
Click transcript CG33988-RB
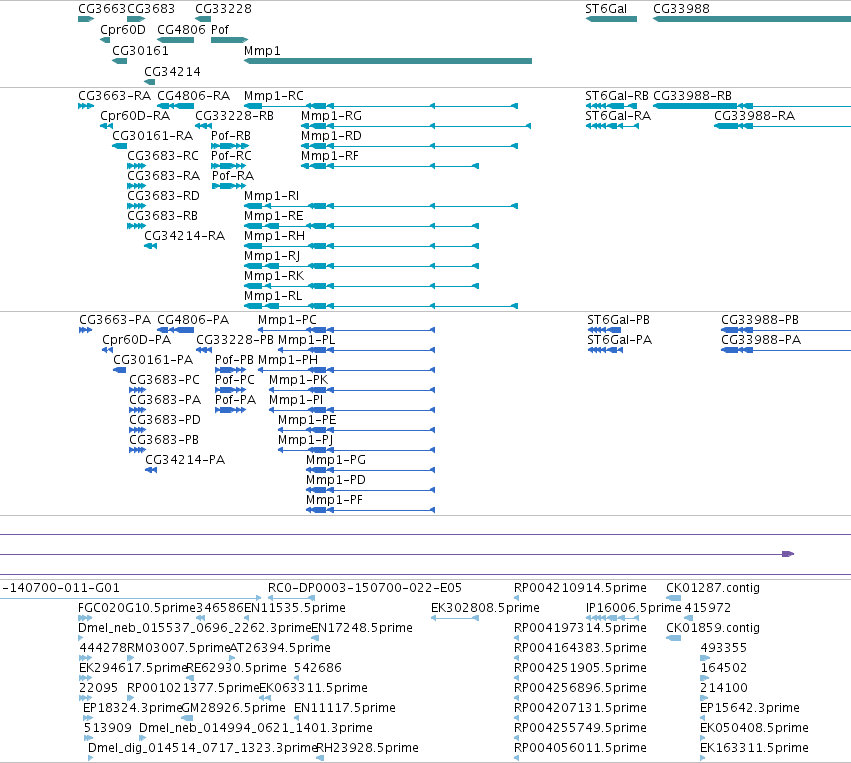752,106
